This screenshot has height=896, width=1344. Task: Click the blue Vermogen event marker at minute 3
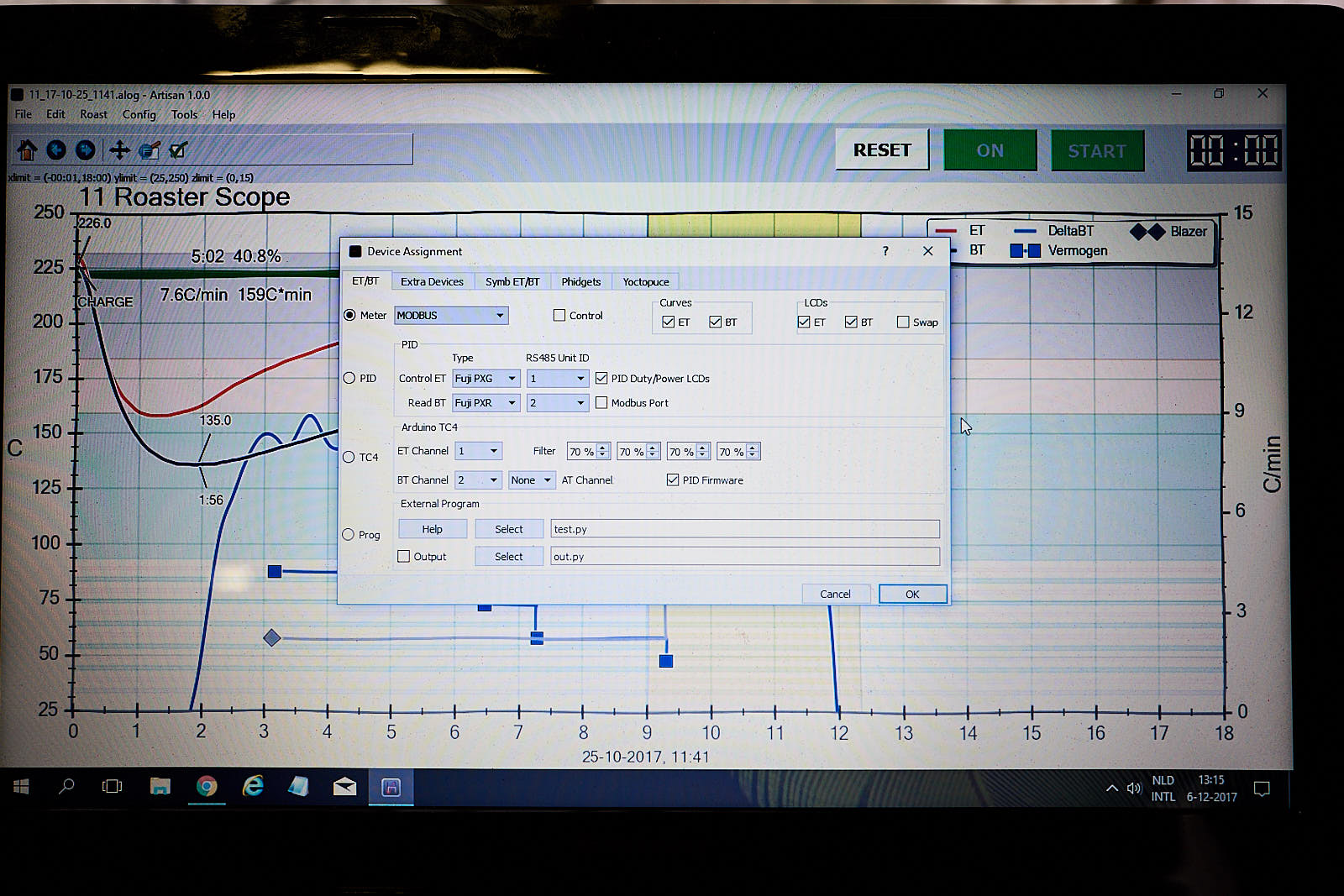pos(275,572)
